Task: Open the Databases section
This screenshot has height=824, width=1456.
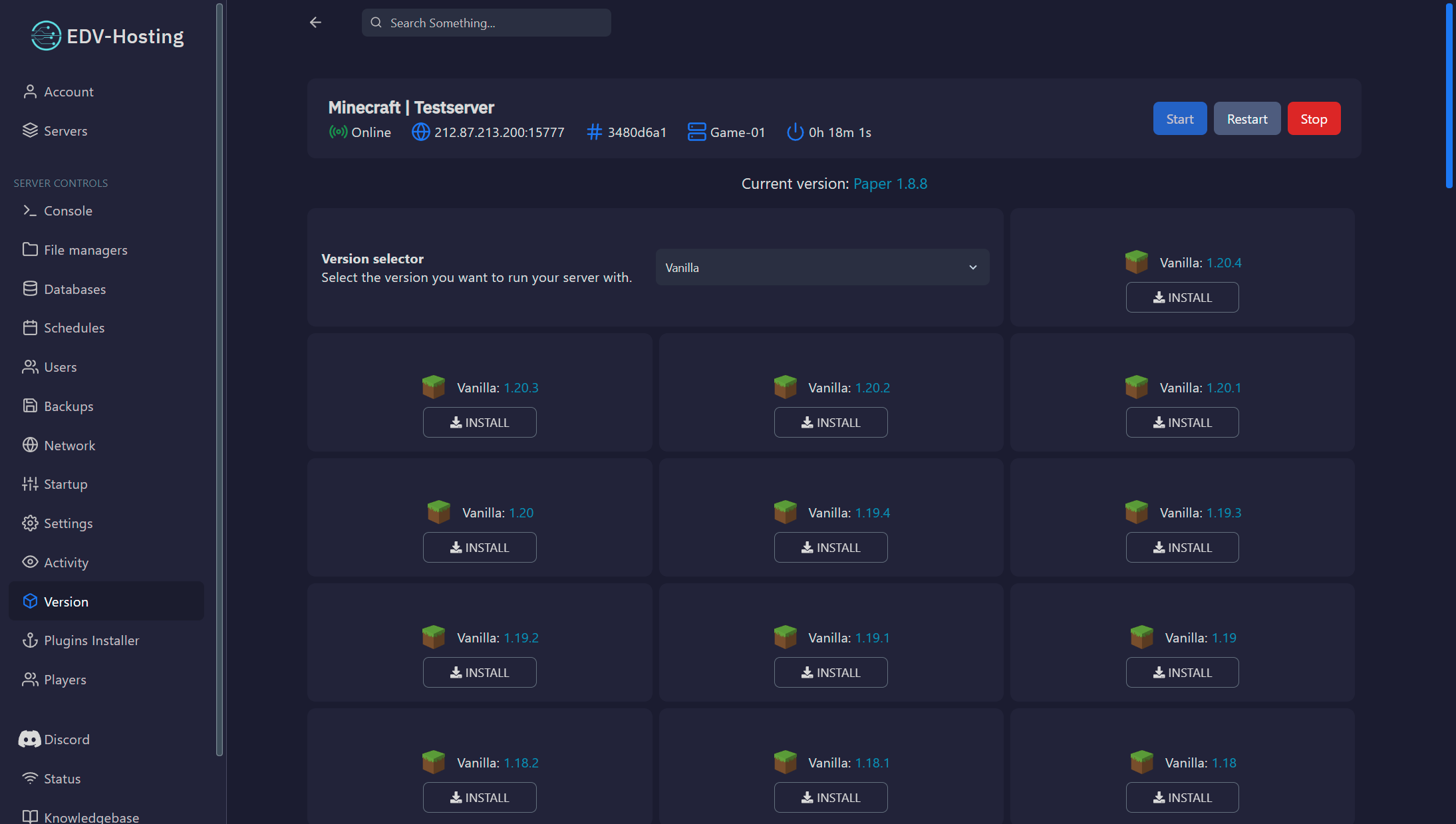Action: pos(106,289)
